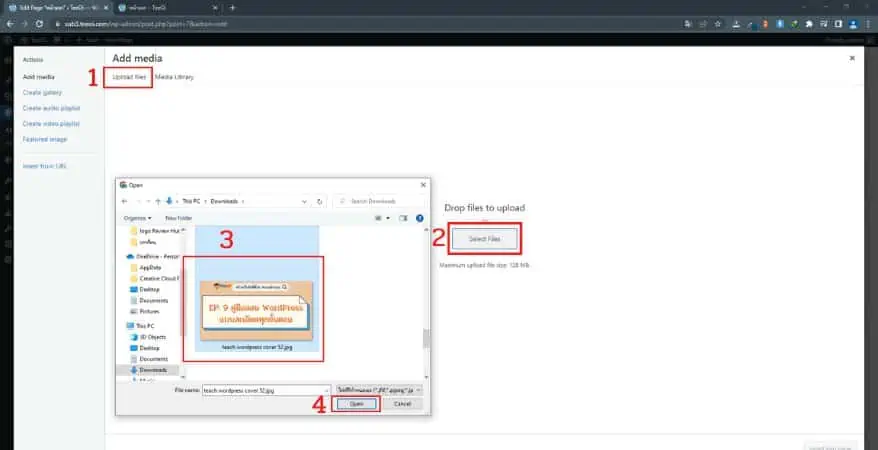878x450 pixels.
Task: Expand the address path history dropdown
Action: click(304, 201)
